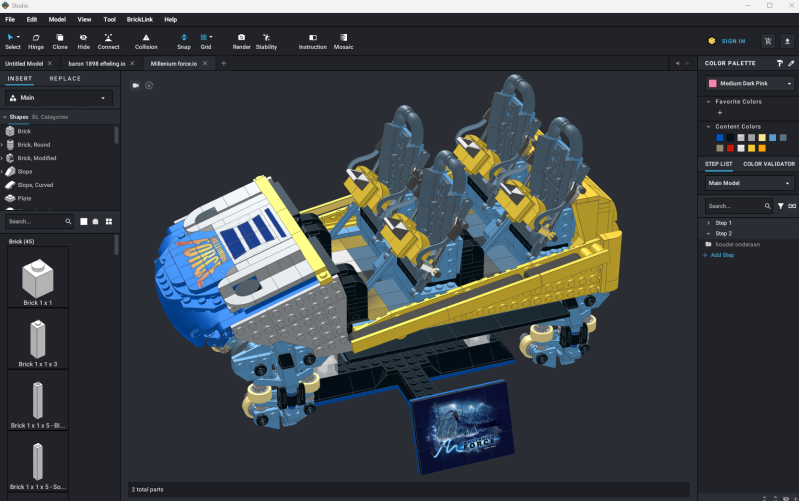Toggle the camera view button in viewport
Image resolution: width=799 pixels, height=501 pixels.
[x=135, y=85]
